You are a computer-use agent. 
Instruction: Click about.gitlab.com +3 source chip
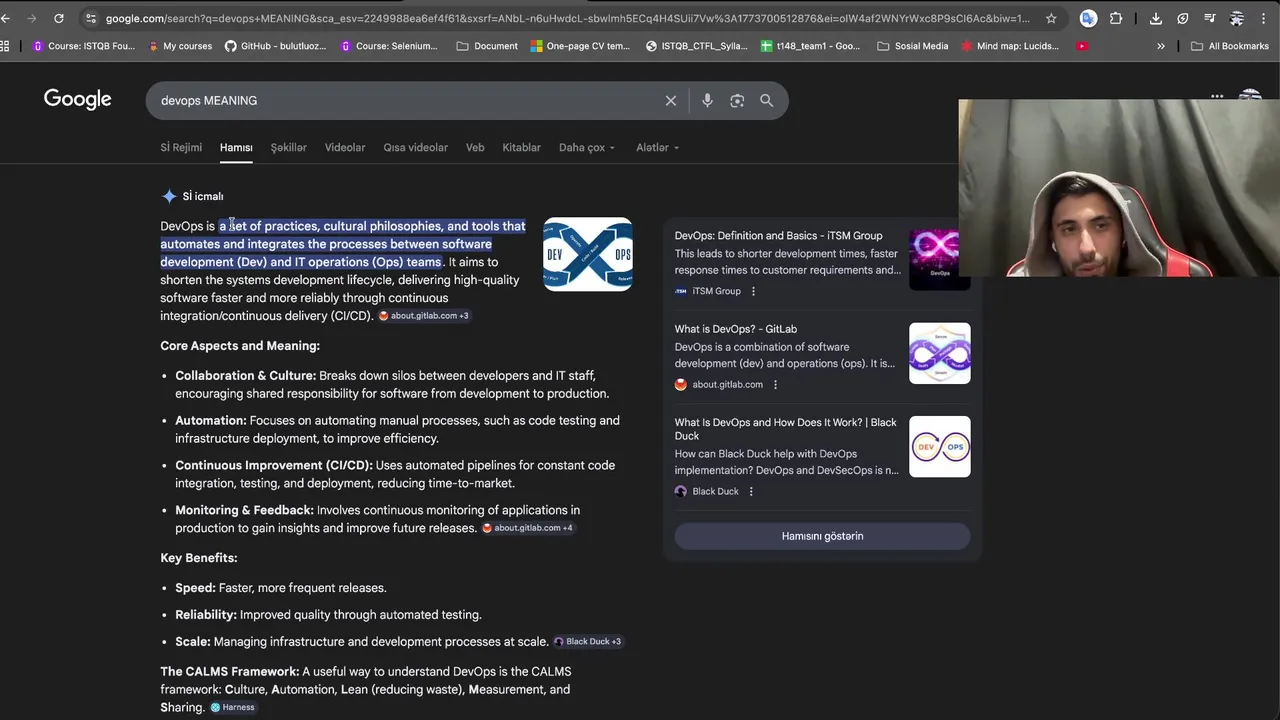coord(423,316)
